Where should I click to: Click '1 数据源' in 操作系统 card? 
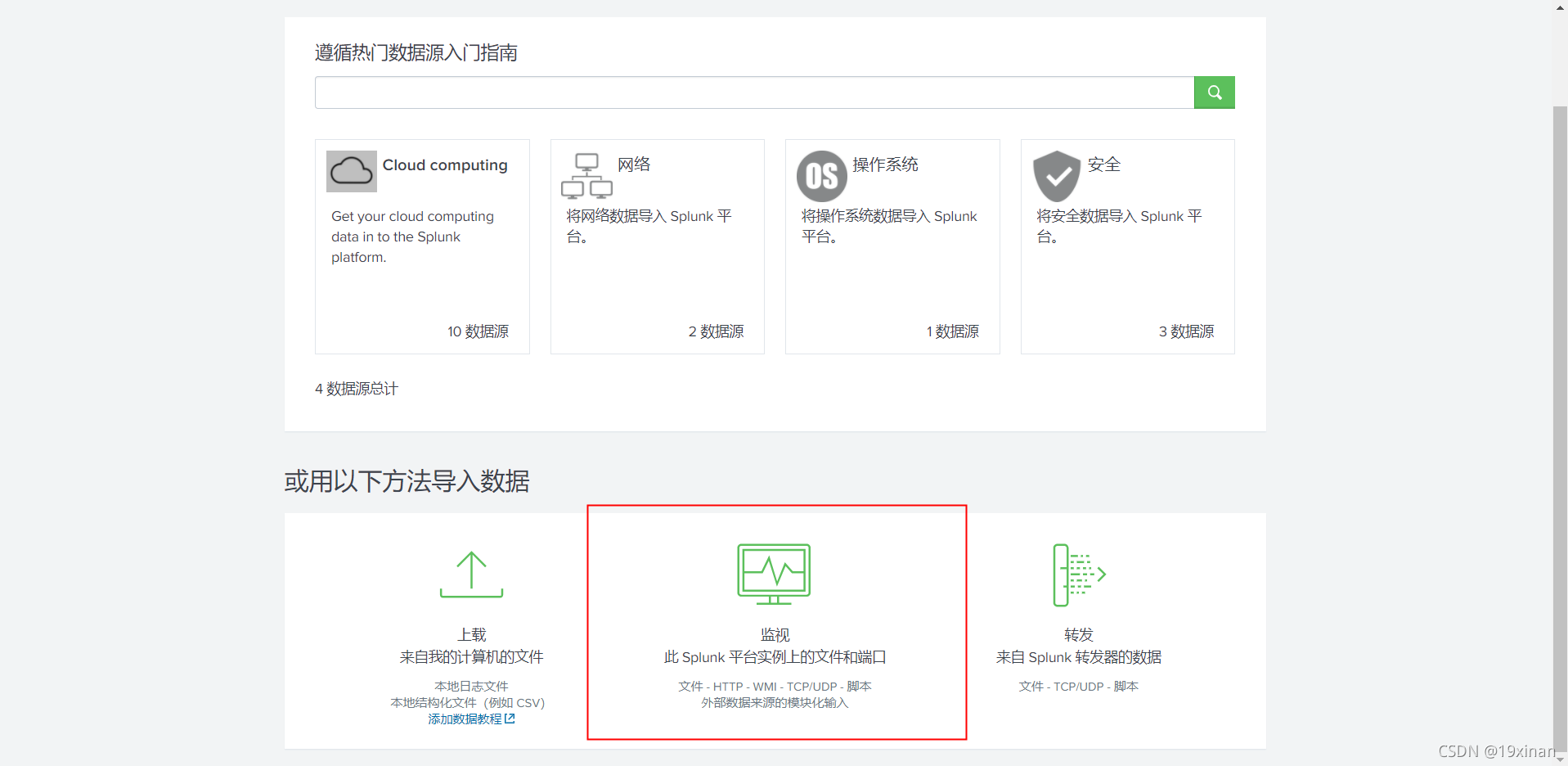(952, 331)
